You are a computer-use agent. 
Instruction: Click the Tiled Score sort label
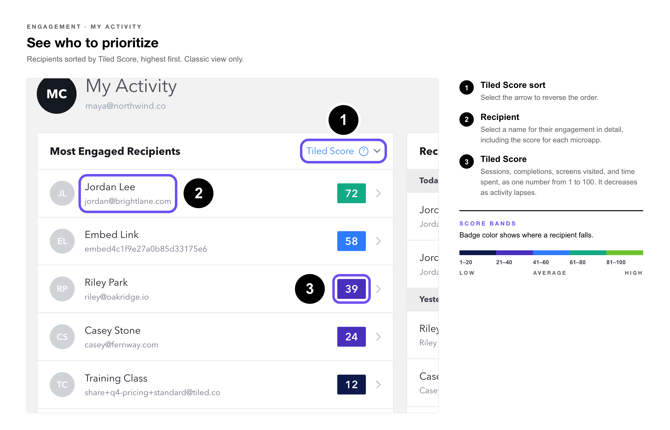coord(330,151)
